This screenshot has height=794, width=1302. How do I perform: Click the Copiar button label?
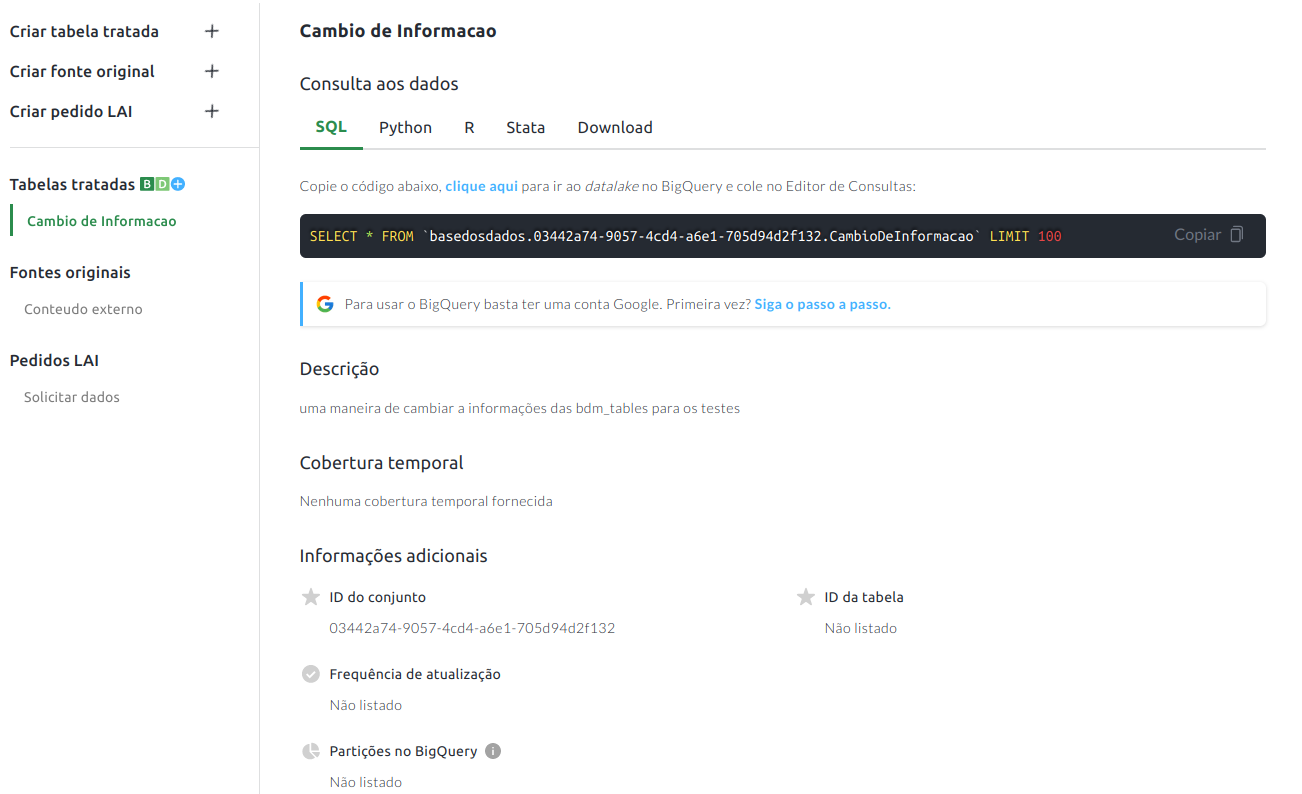1198,235
